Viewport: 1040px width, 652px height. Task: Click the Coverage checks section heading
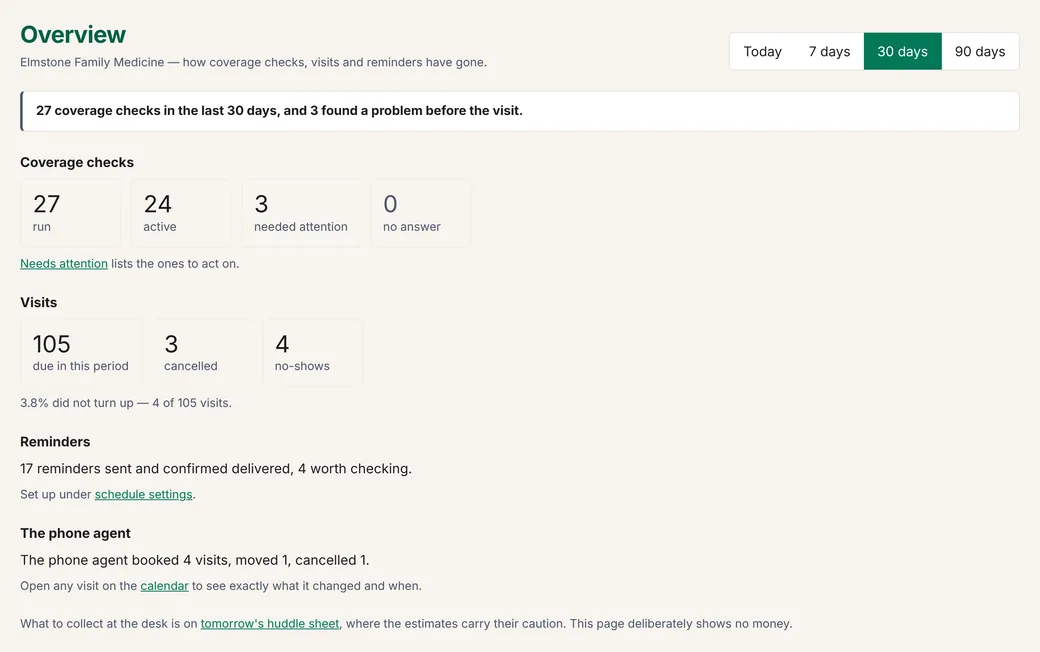(x=77, y=163)
